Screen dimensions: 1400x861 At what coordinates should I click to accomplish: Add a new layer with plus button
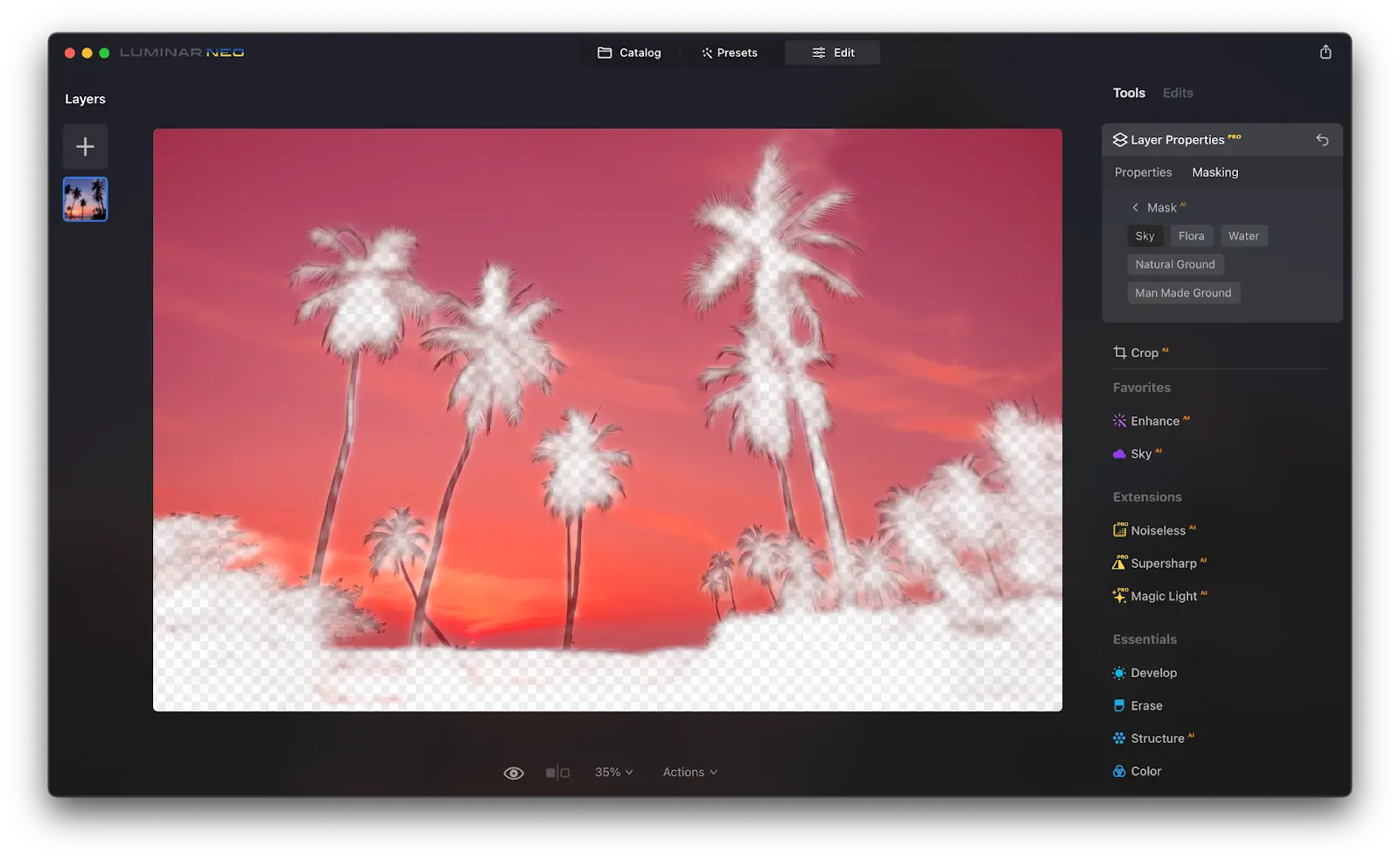tap(85, 146)
